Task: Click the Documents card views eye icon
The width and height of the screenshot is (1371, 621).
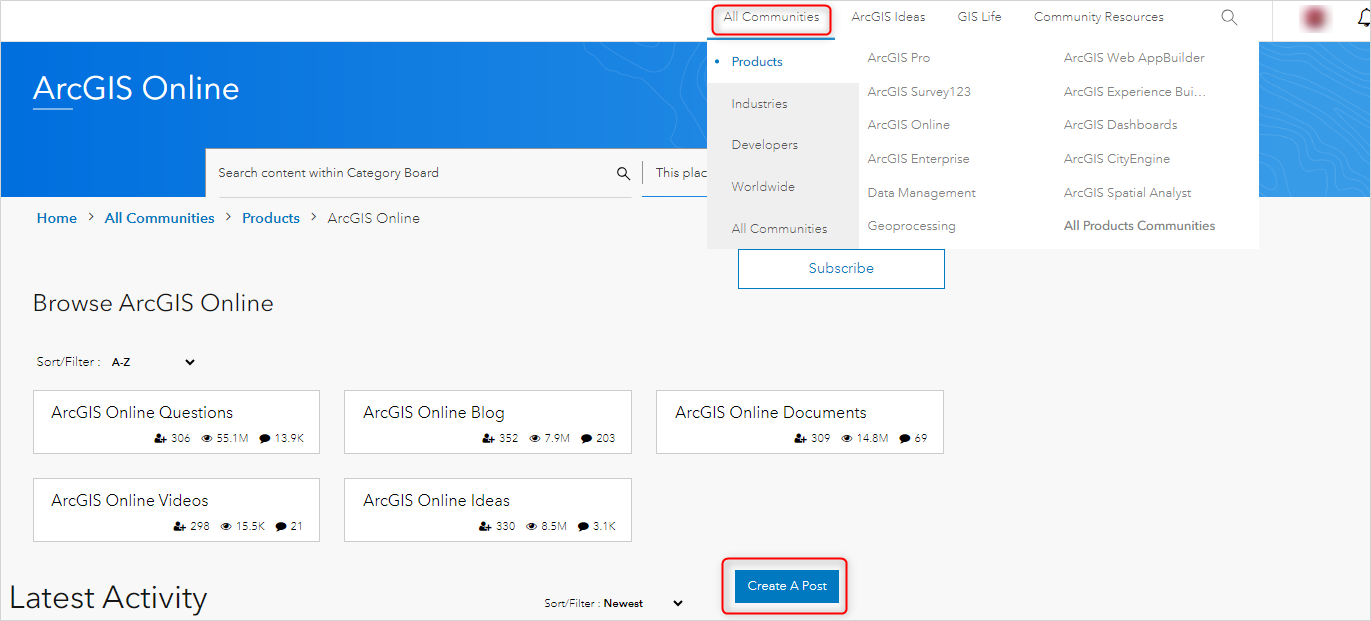Action: click(848, 439)
